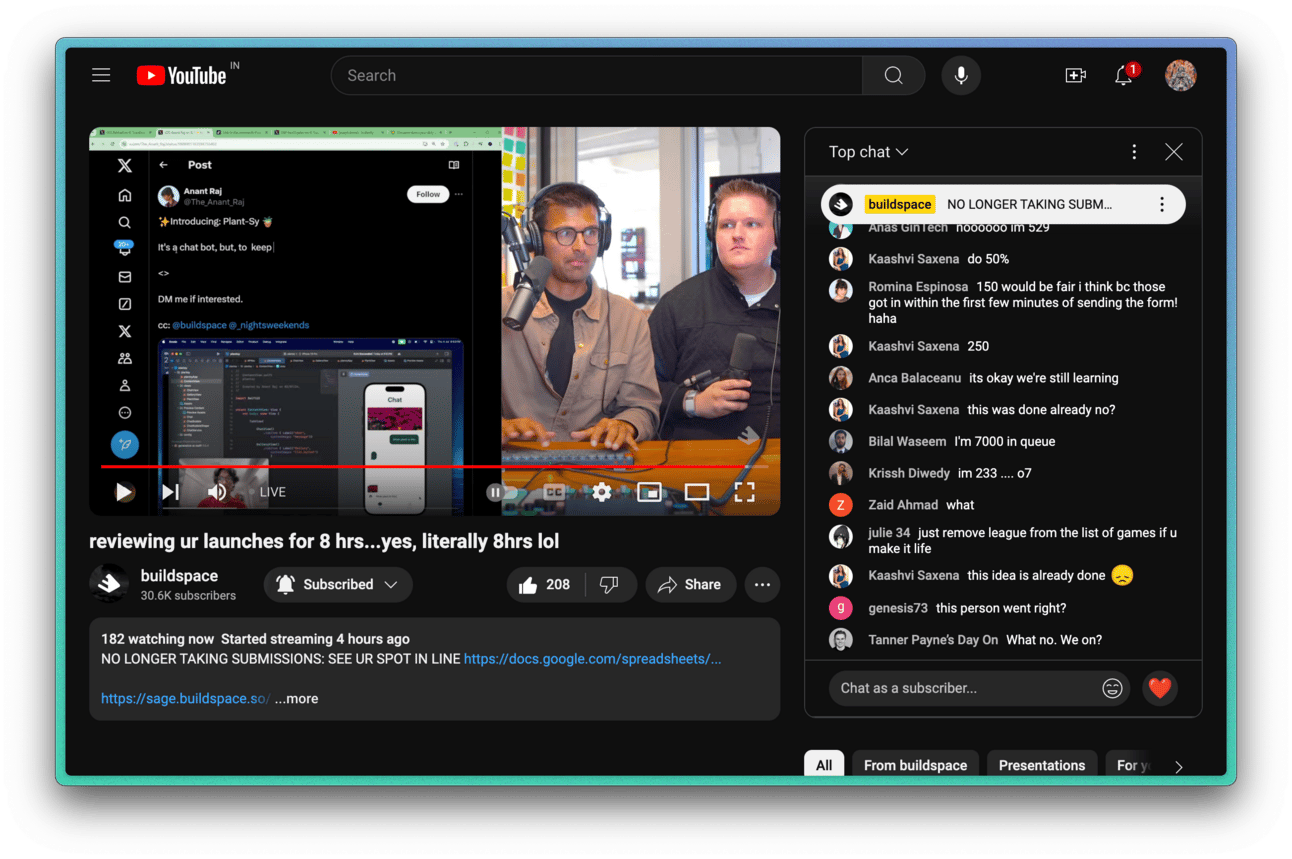Play the live stream video
This screenshot has height=859, width=1292.
(x=124, y=492)
